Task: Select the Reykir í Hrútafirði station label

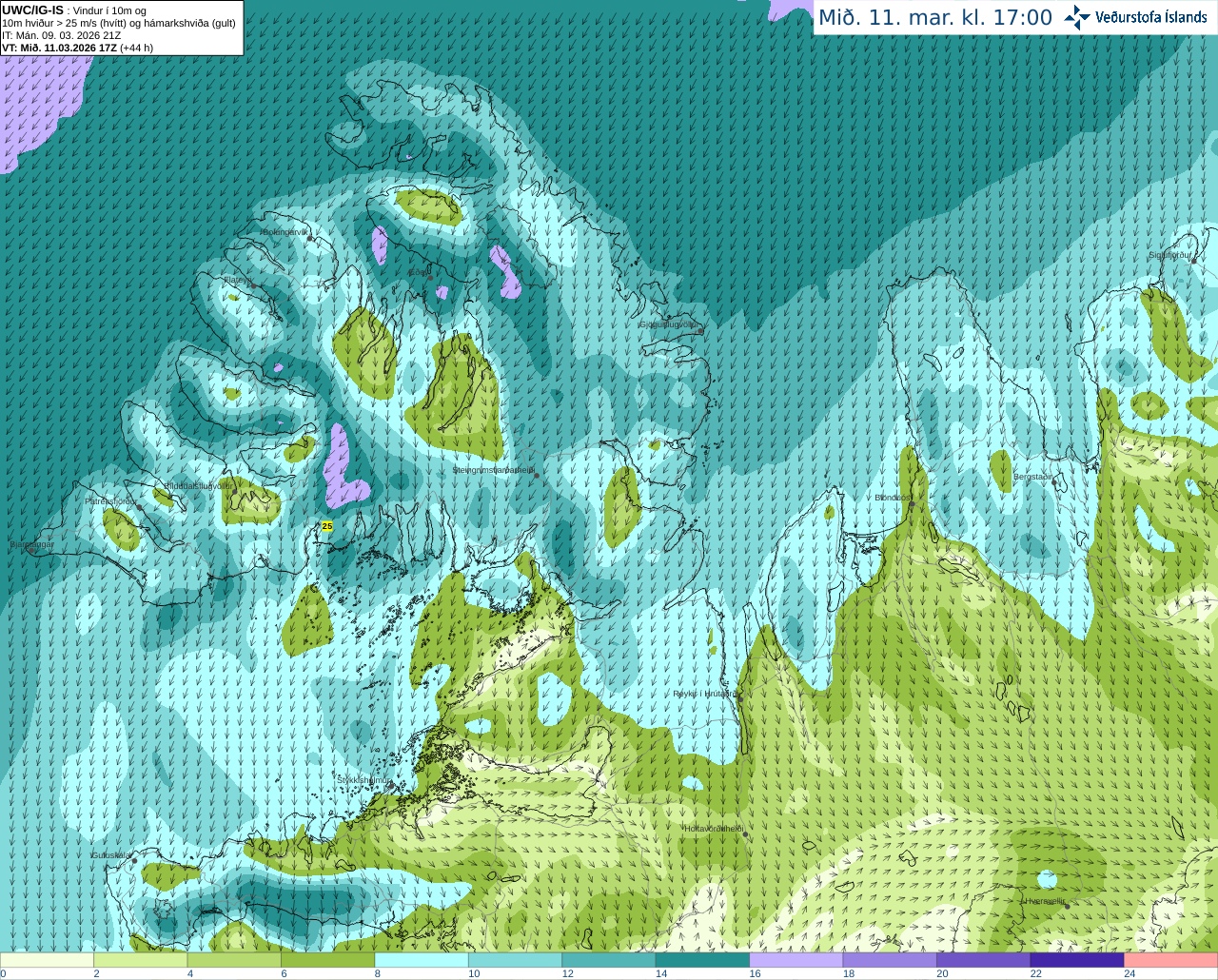Action: pyautogui.click(x=705, y=694)
